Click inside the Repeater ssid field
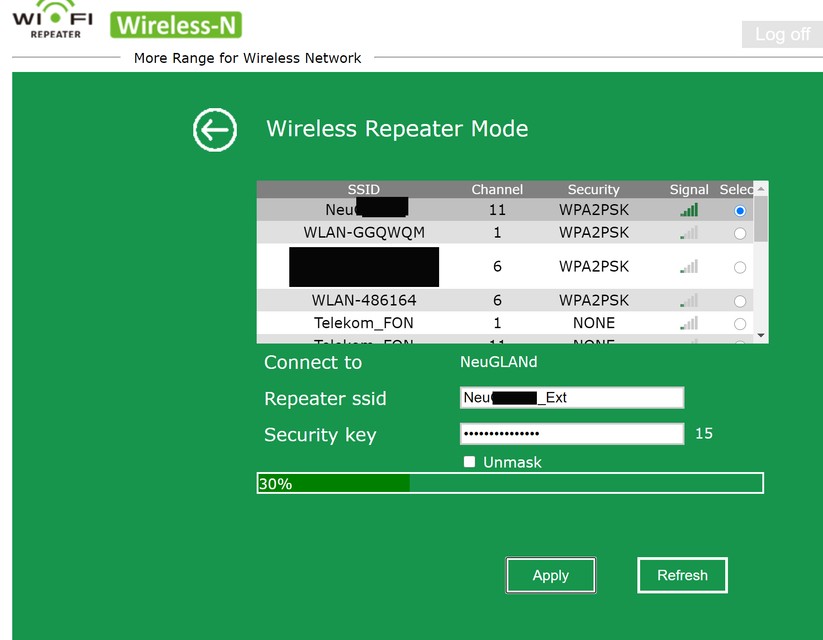Viewport: 823px width, 640px height. pyautogui.click(x=571, y=397)
